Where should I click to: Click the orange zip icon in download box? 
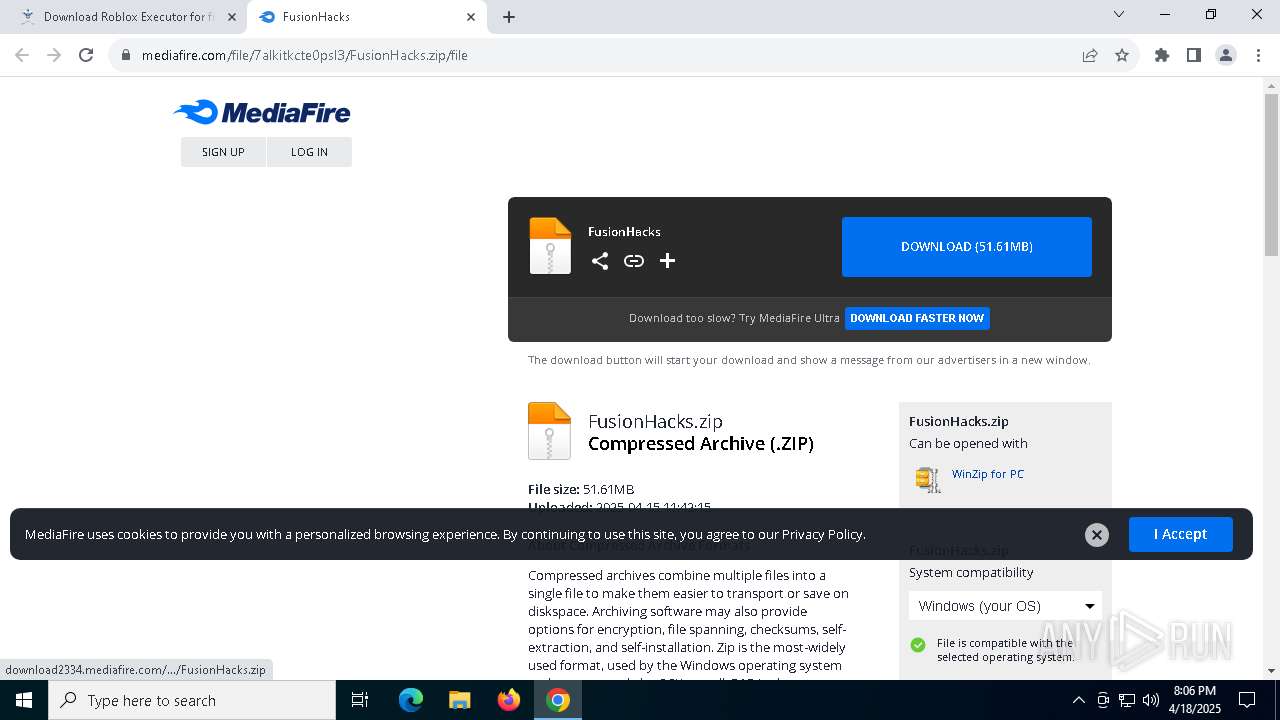(x=550, y=246)
